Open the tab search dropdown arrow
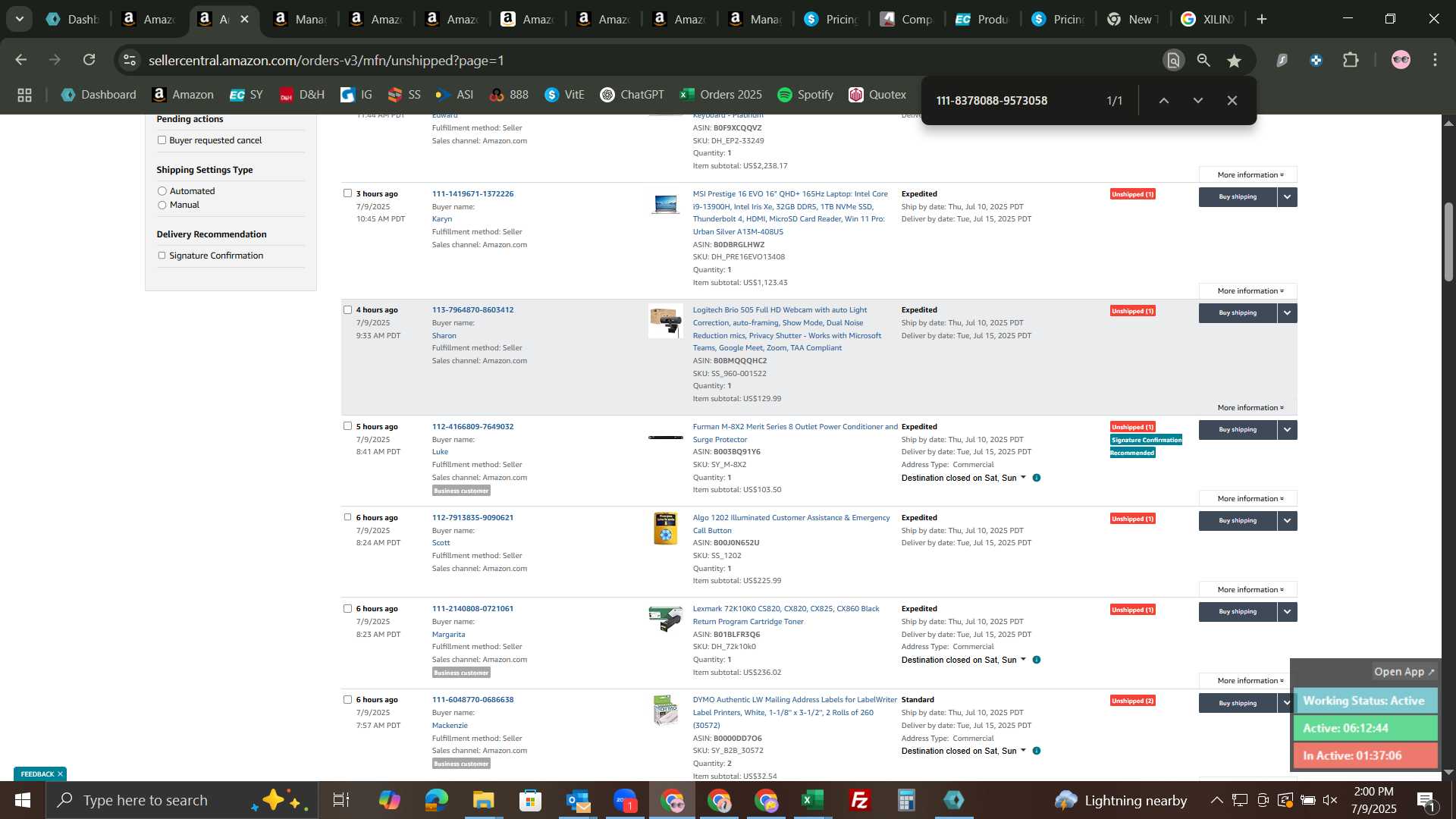This screenshot has height=819, width=1456. point(19,19)
